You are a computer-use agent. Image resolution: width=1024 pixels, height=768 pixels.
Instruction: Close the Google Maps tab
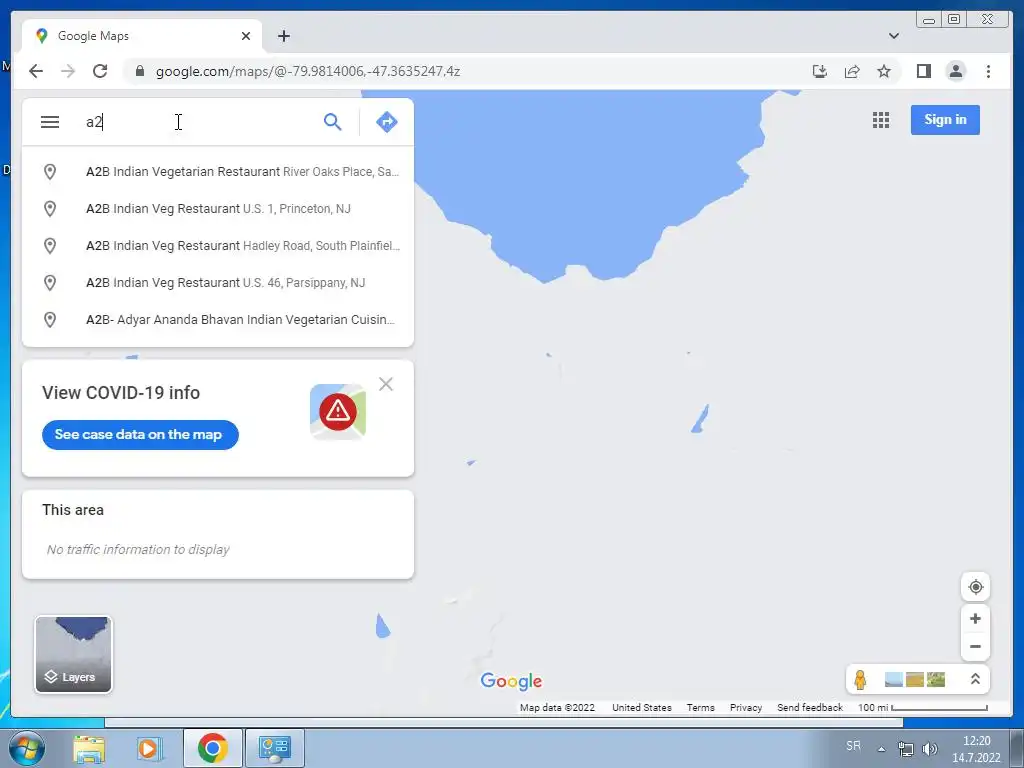pos(246,36)
